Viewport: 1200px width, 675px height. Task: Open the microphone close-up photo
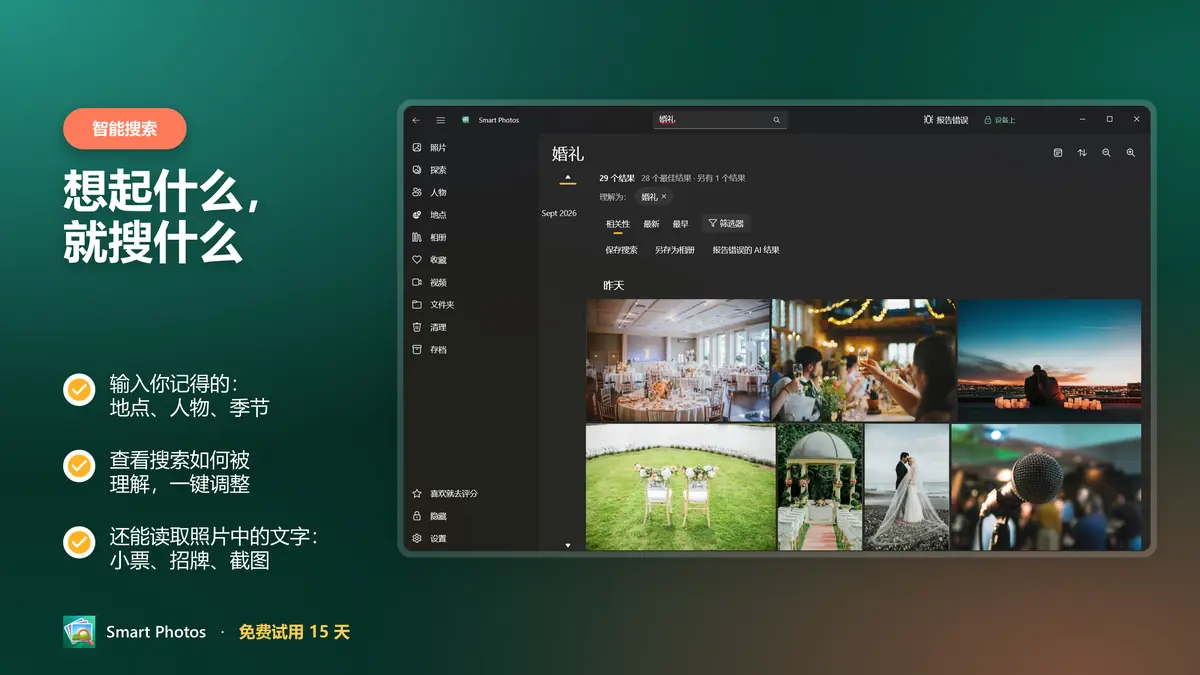tap(1046, 487)
